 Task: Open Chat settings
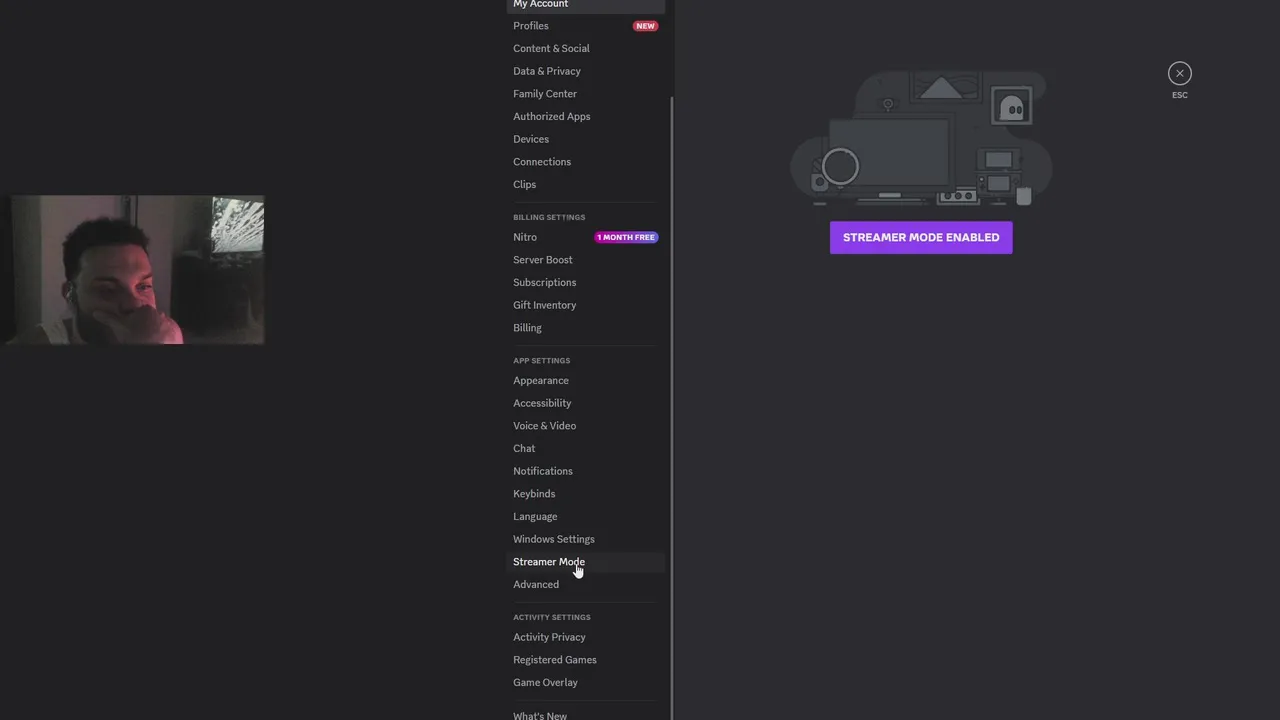tap(585, 448)
